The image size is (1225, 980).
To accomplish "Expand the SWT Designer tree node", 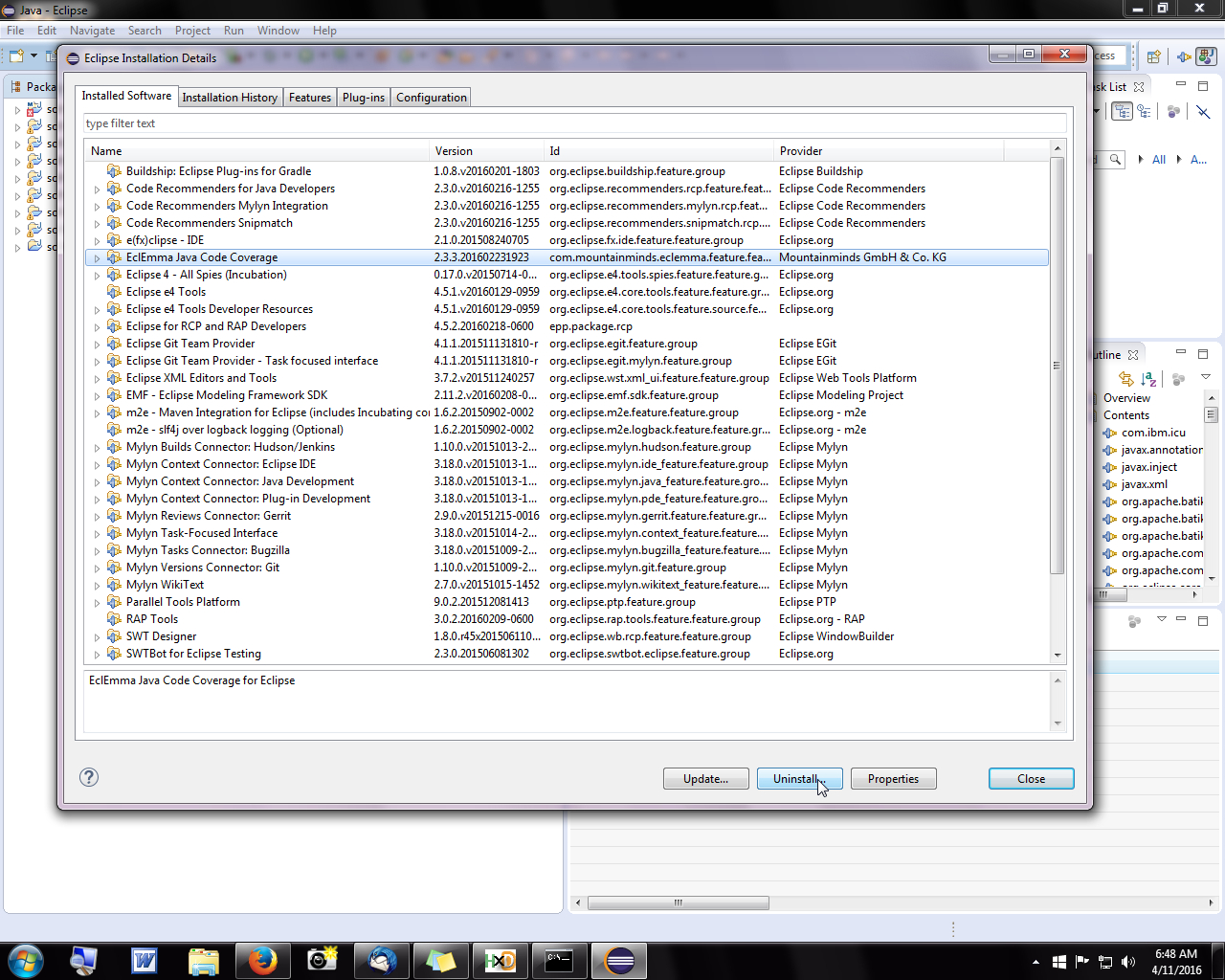I will point(97,637).
